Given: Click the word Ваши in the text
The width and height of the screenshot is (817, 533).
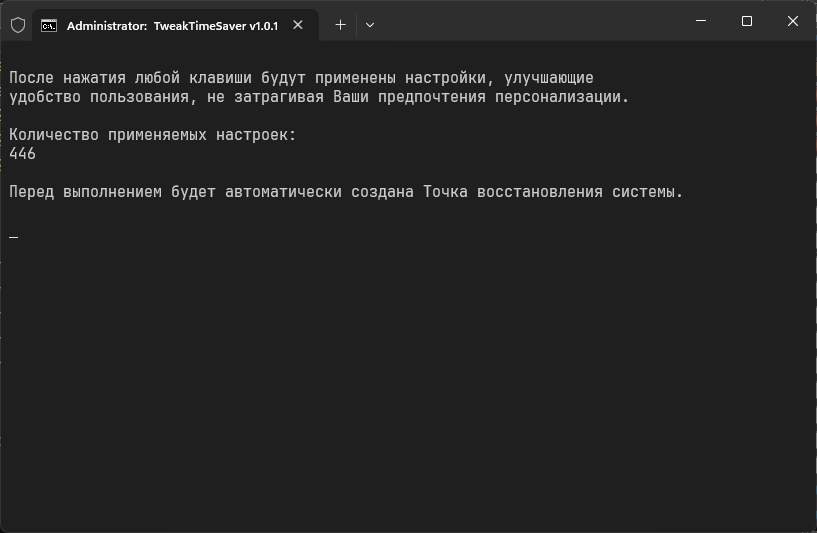Looking at the screenshot, I should tap(351, 97).
